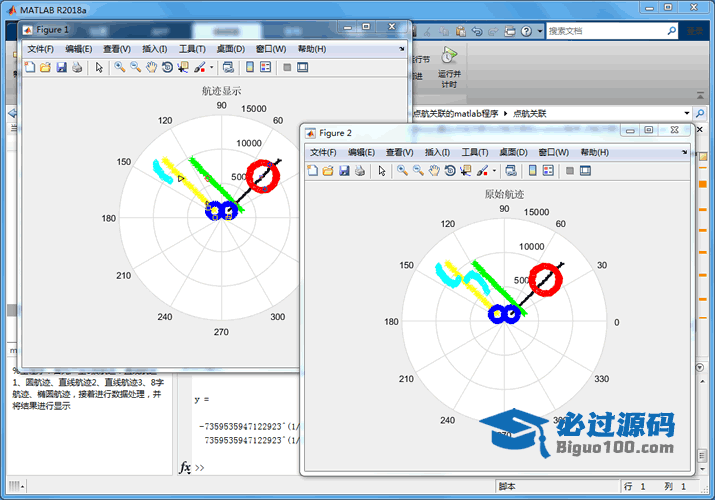
Task: Select Zoom In tool in Figure 2
Action: [403, 171]
